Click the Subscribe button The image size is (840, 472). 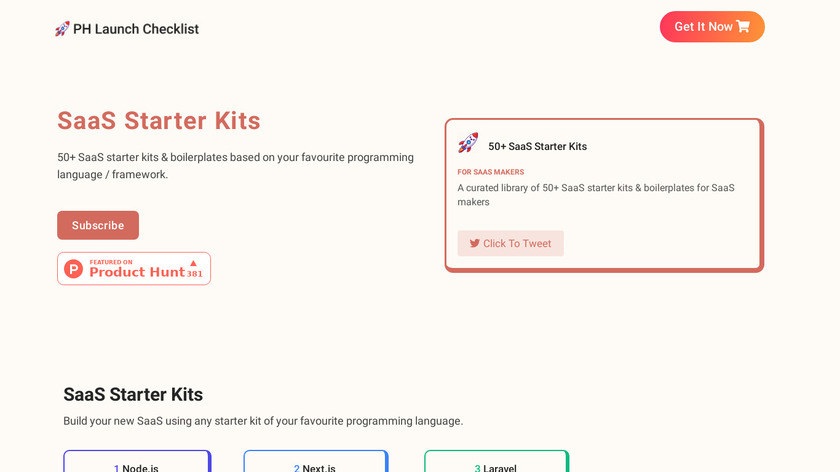click(x=98, y=225)
